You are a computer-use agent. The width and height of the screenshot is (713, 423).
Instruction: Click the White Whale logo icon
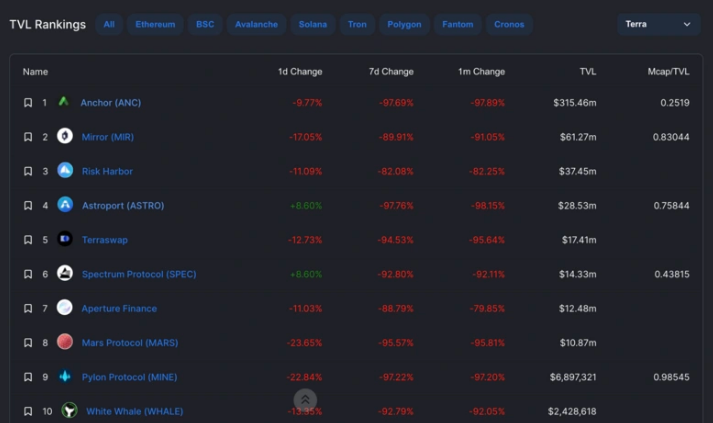(69, 410)
